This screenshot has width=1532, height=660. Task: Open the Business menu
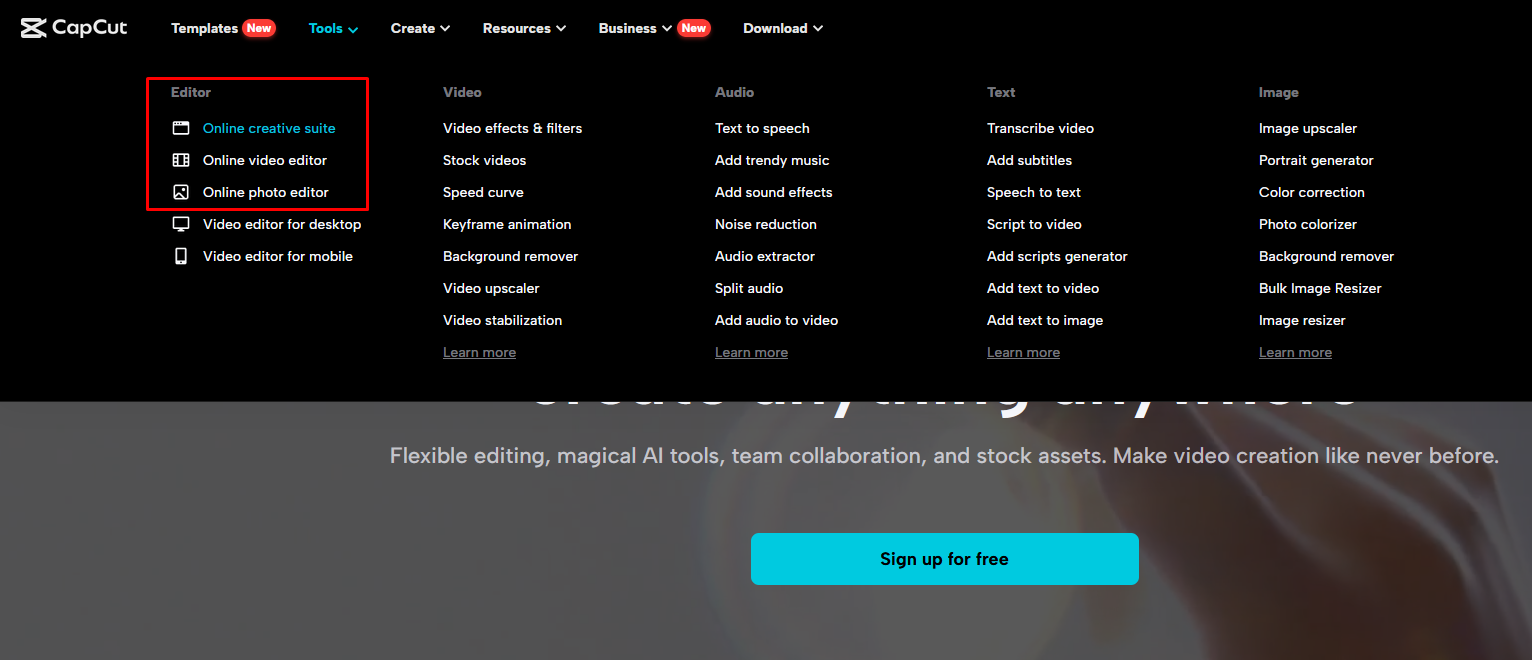[634, 28]
